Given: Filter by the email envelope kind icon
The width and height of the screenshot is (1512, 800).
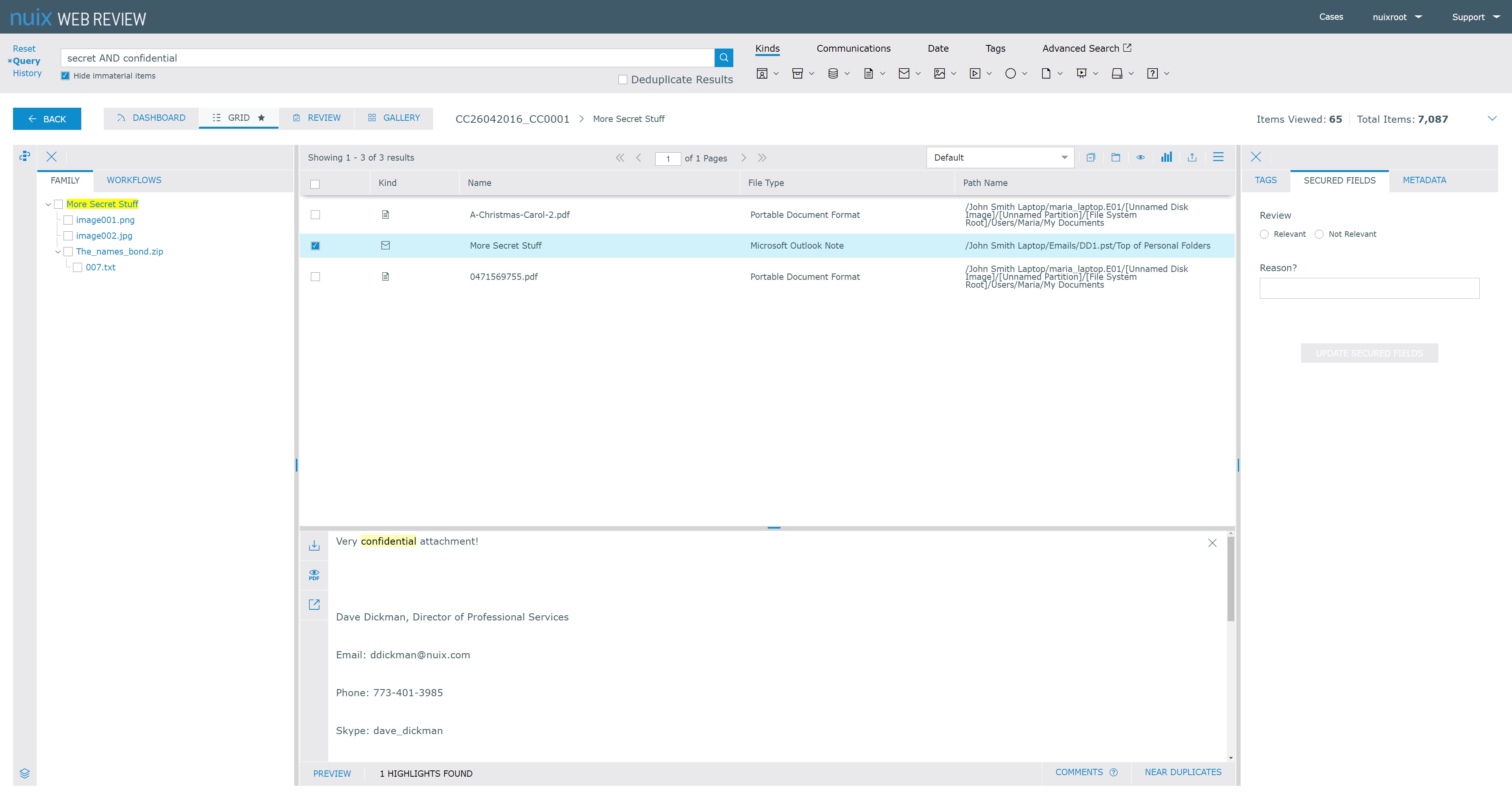Looking at the screenshot, I should pos(904,73).
